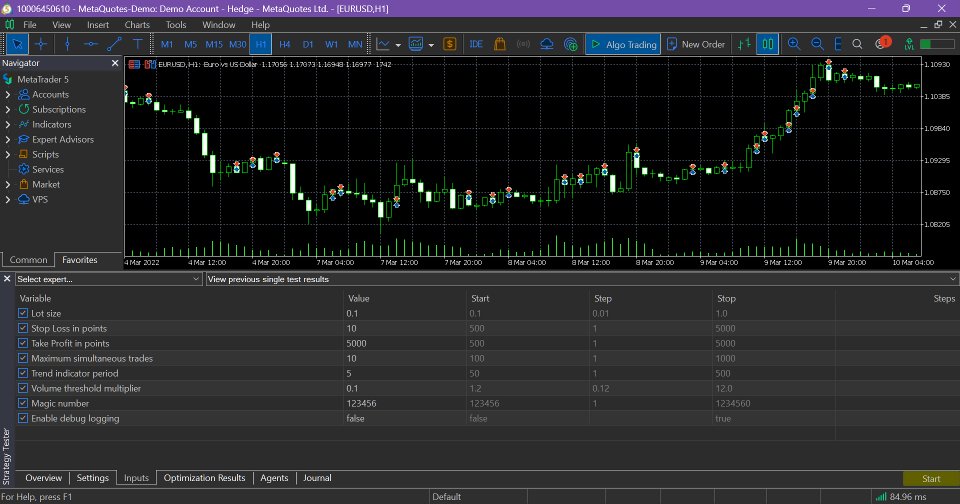This screenshot has width=960, height=504.
Task: Select the horizontal line drawing tool
Action: point(91,44)
